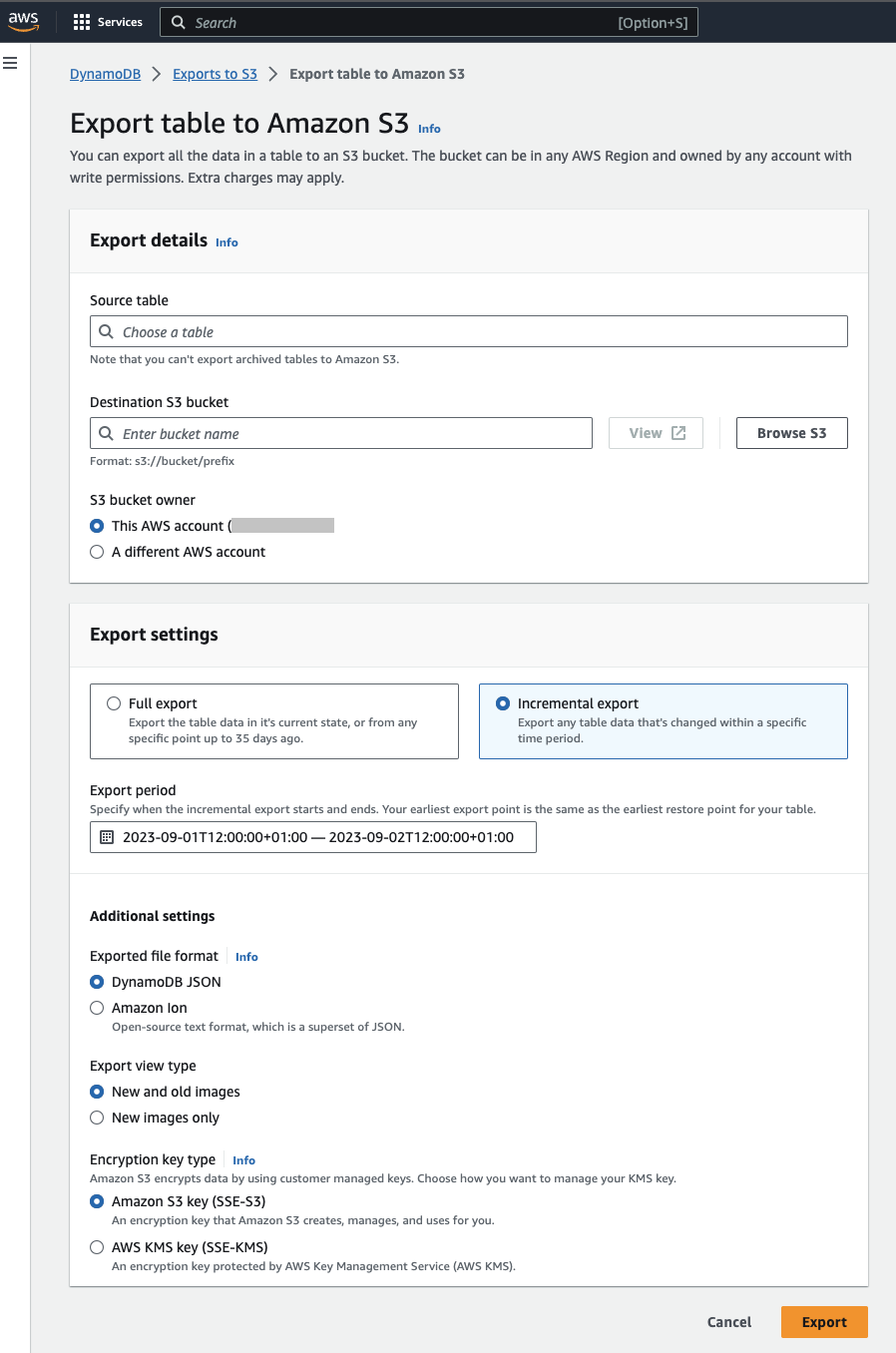Screen dimensions: 896x1353
Task: Click the Browse S3 button
Action: click(791, 433)
